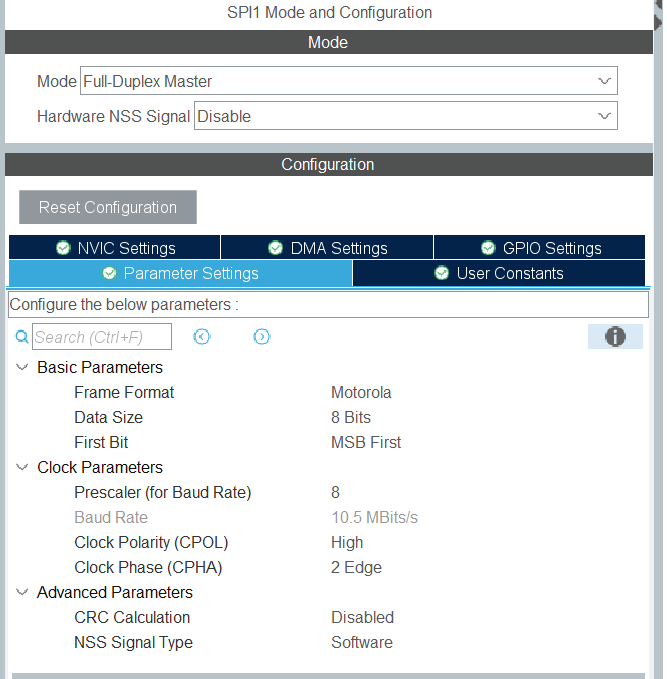The image size is (667, 679).
Task: Click the previous search result arrow icon
Action: click(202, 337)
